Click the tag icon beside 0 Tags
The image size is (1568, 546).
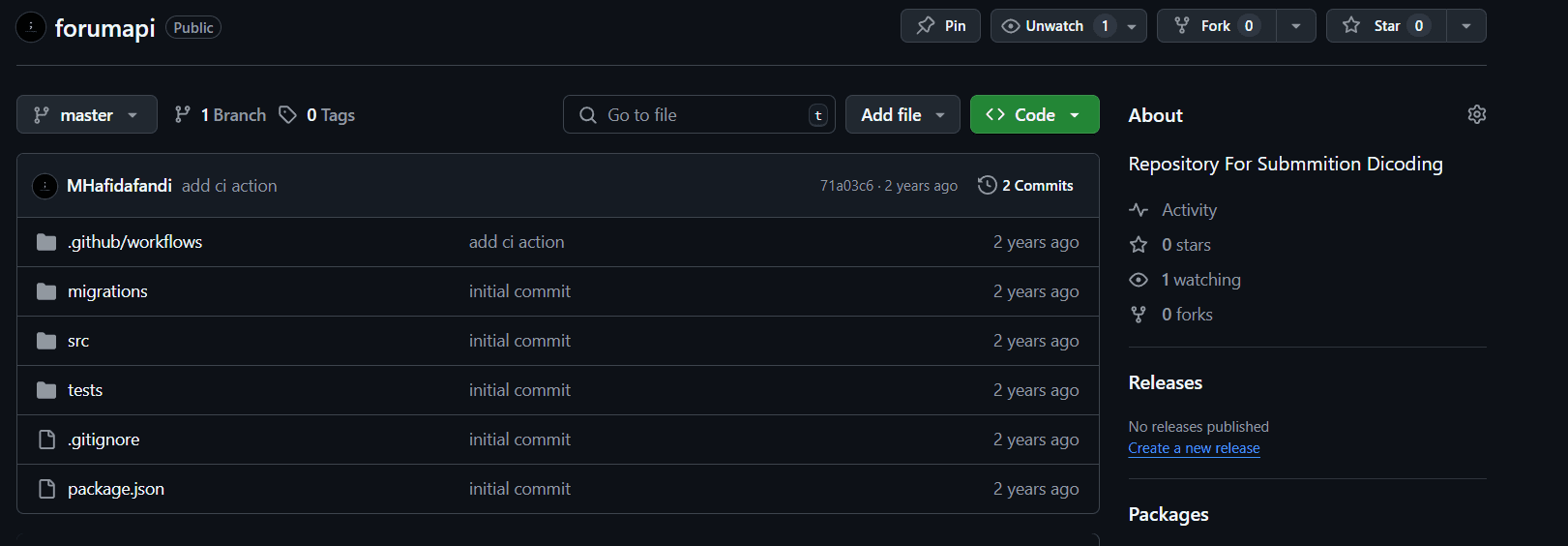(x=287, y=115)
